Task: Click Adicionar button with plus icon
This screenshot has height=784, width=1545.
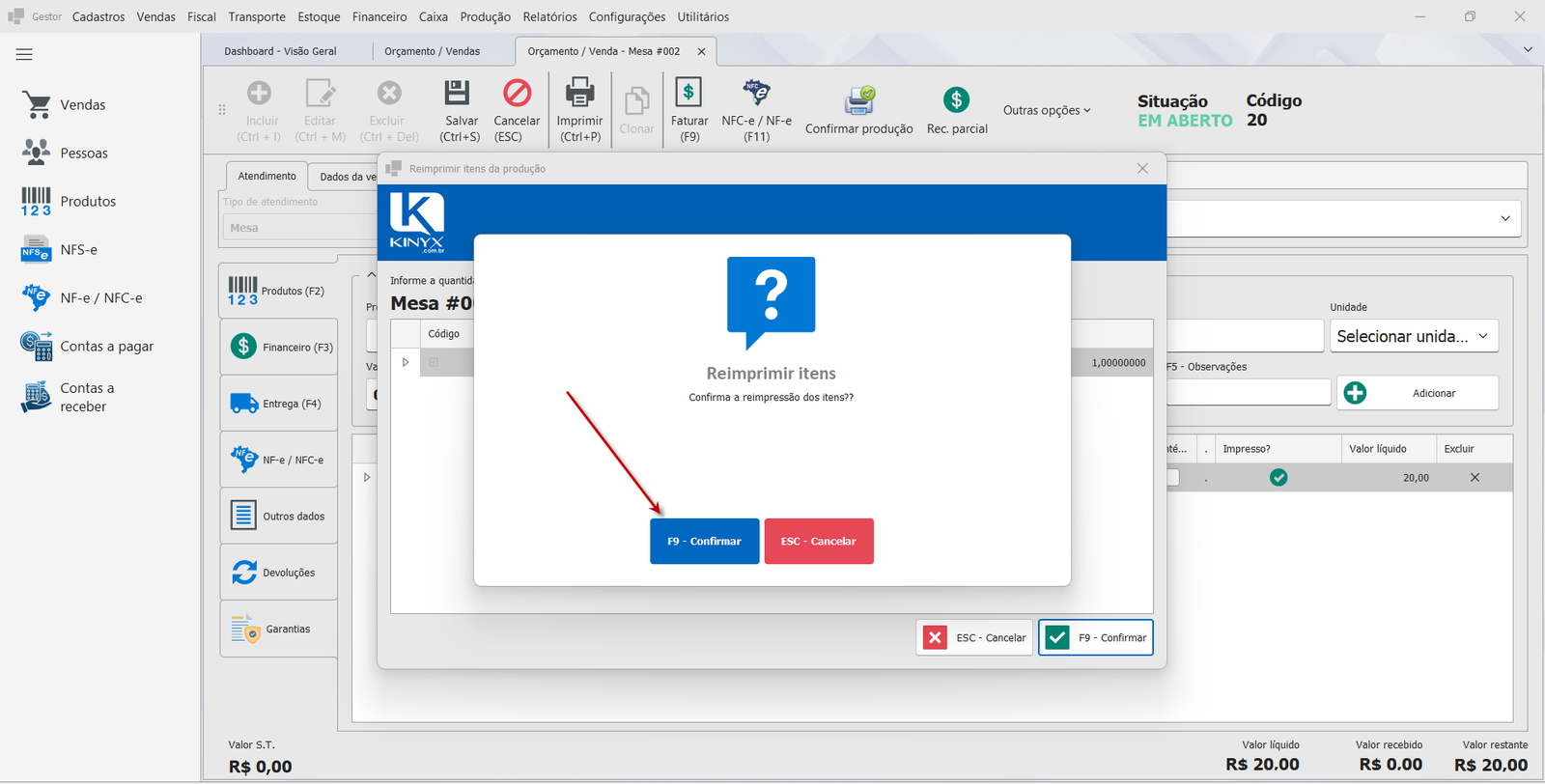Action: coord(1418,393)
